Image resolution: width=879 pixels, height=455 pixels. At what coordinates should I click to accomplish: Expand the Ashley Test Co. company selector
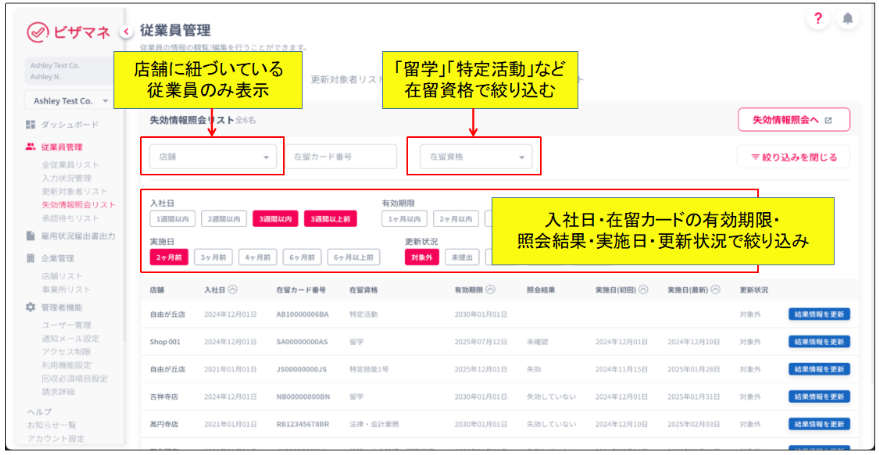(x=69, y=101)
